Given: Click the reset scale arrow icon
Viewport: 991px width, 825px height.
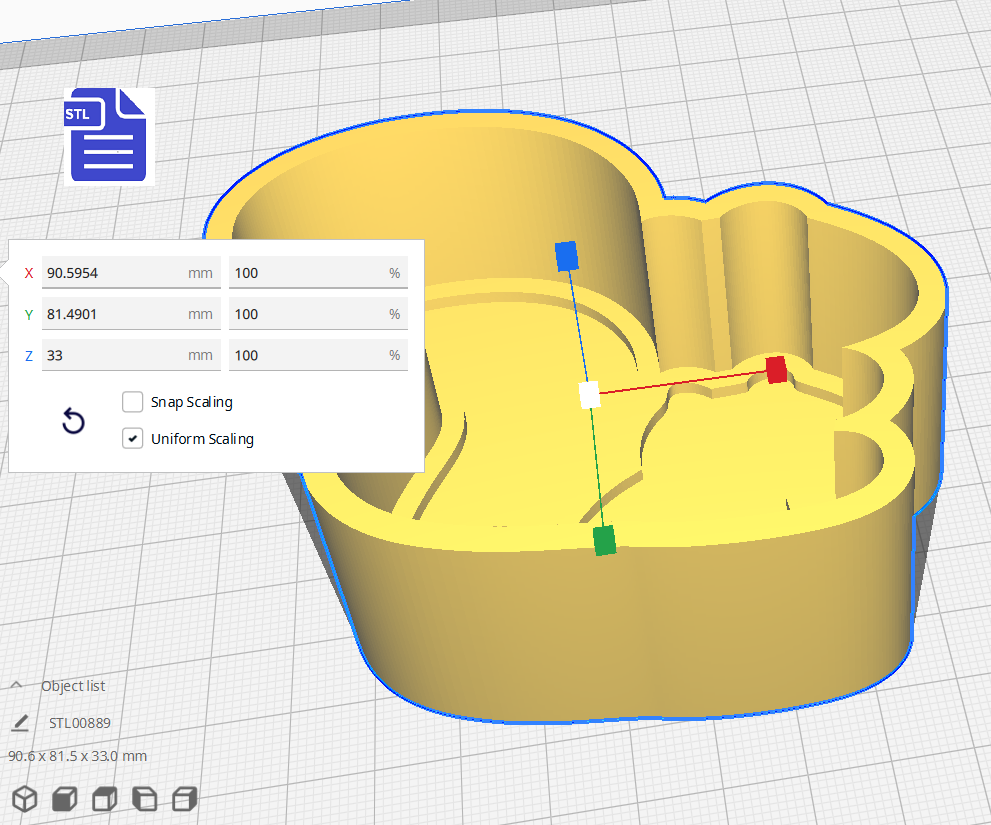Looking at the screenshot, I should [x=73, y=421].
